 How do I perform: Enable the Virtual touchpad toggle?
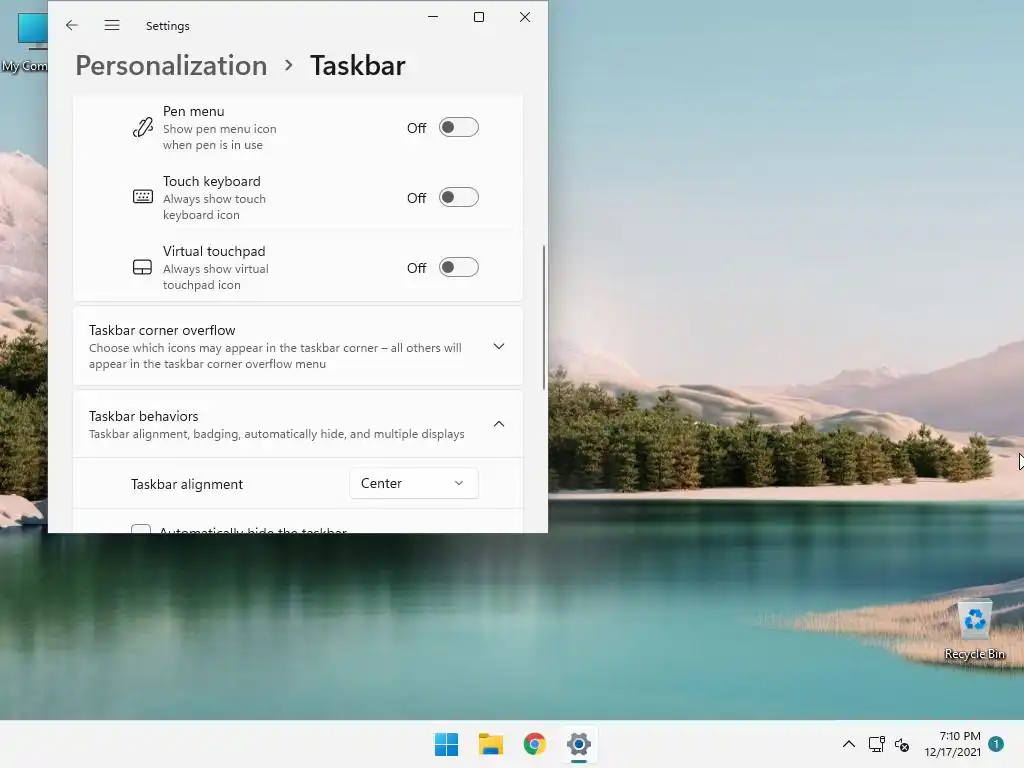[458, 267]
